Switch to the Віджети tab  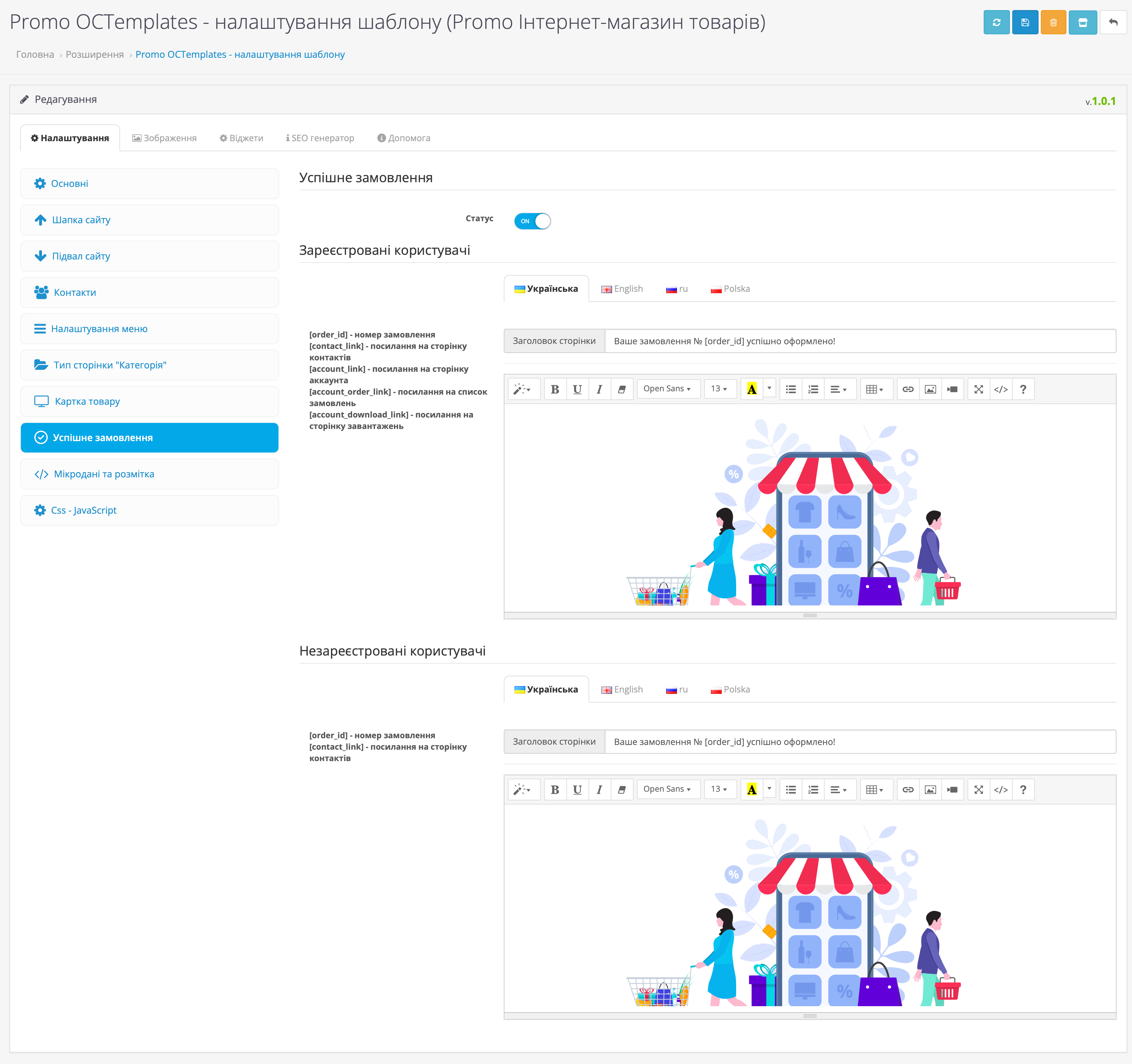(x=241, y=139)
